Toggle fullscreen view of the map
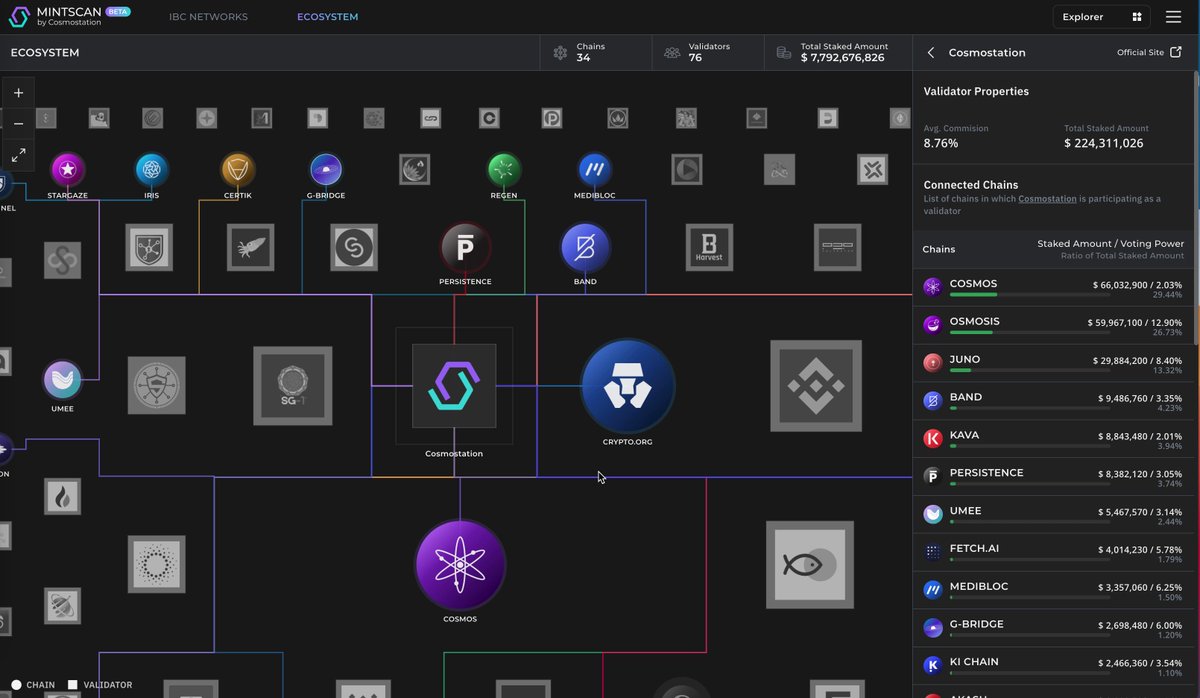1200x698 pixels. [18, 155]
